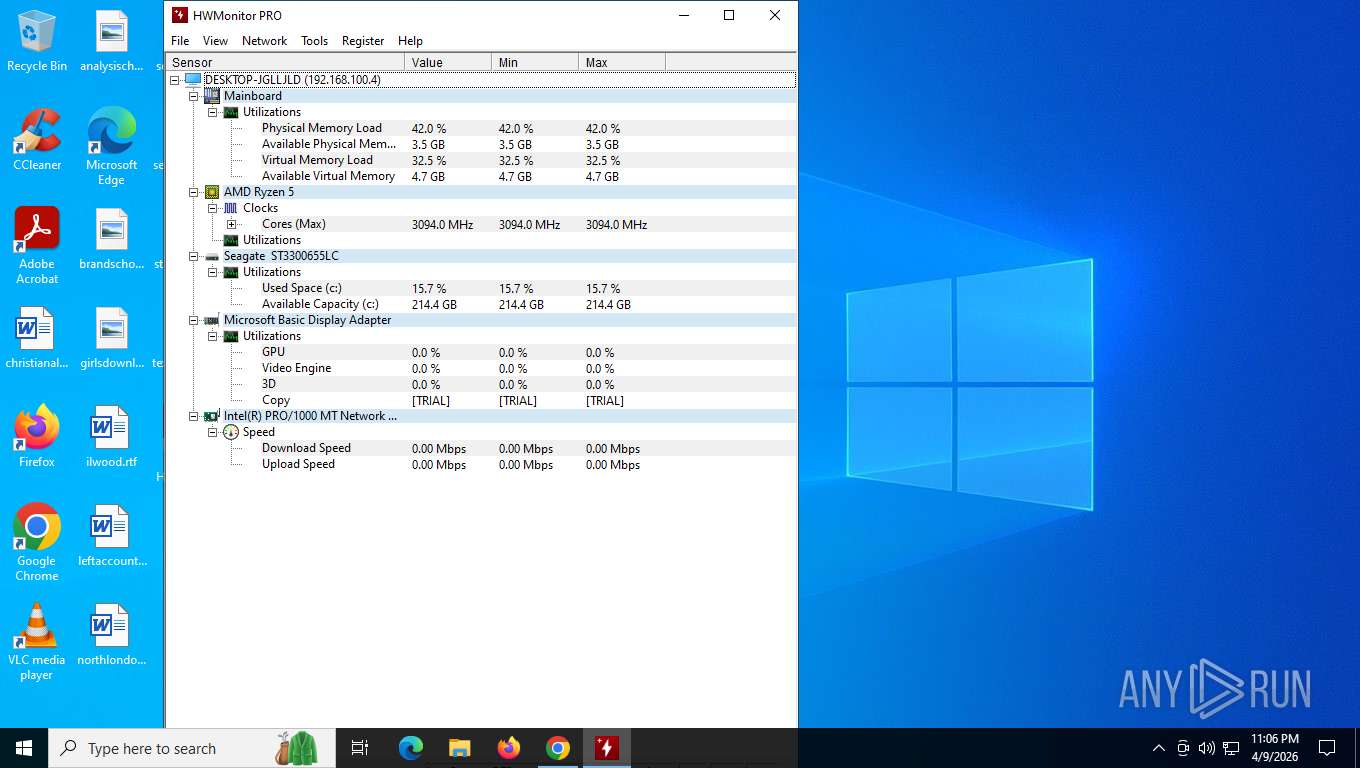The height and width of the screenshot is (768, 1360).
Task: Click the AMD Ryzen 5 processor icon
Action: click(212, 192)
